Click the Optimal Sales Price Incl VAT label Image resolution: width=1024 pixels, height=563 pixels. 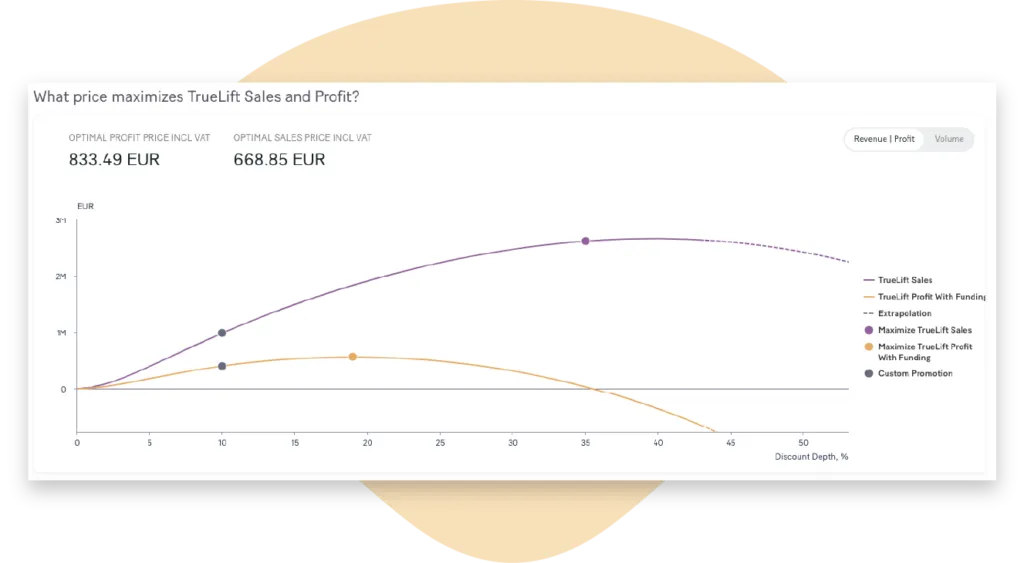point(302,137)
